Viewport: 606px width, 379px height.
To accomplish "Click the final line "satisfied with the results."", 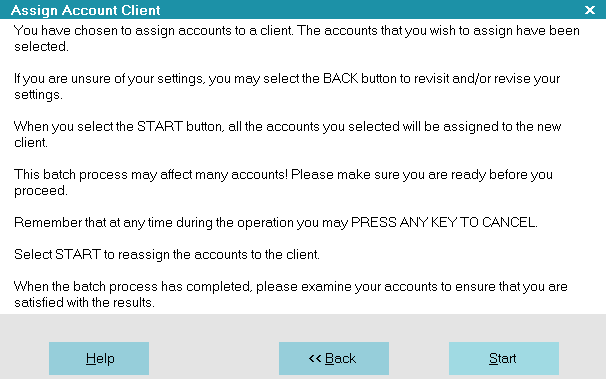I will pos(84,303).
